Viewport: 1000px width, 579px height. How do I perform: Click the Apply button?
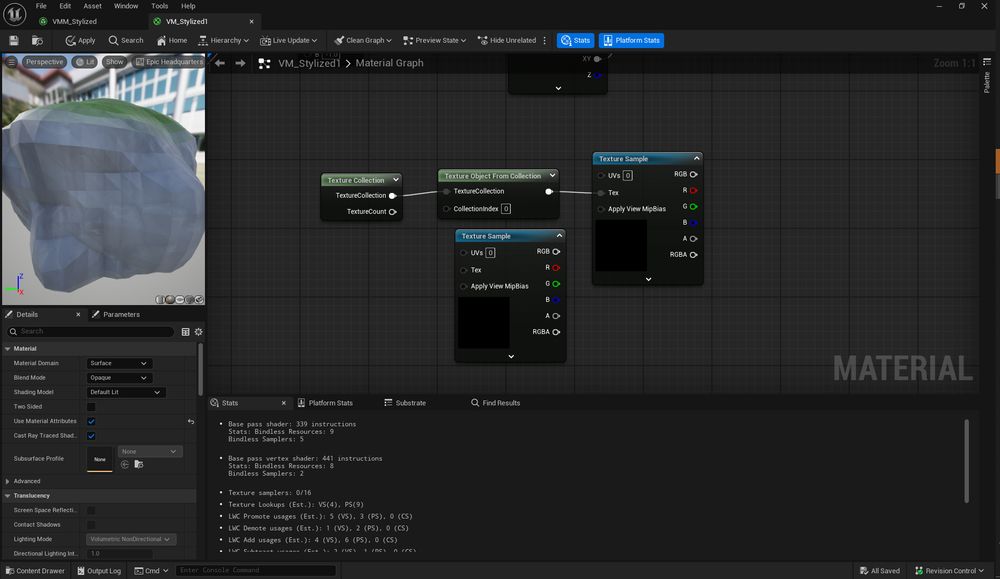[80, 40]
